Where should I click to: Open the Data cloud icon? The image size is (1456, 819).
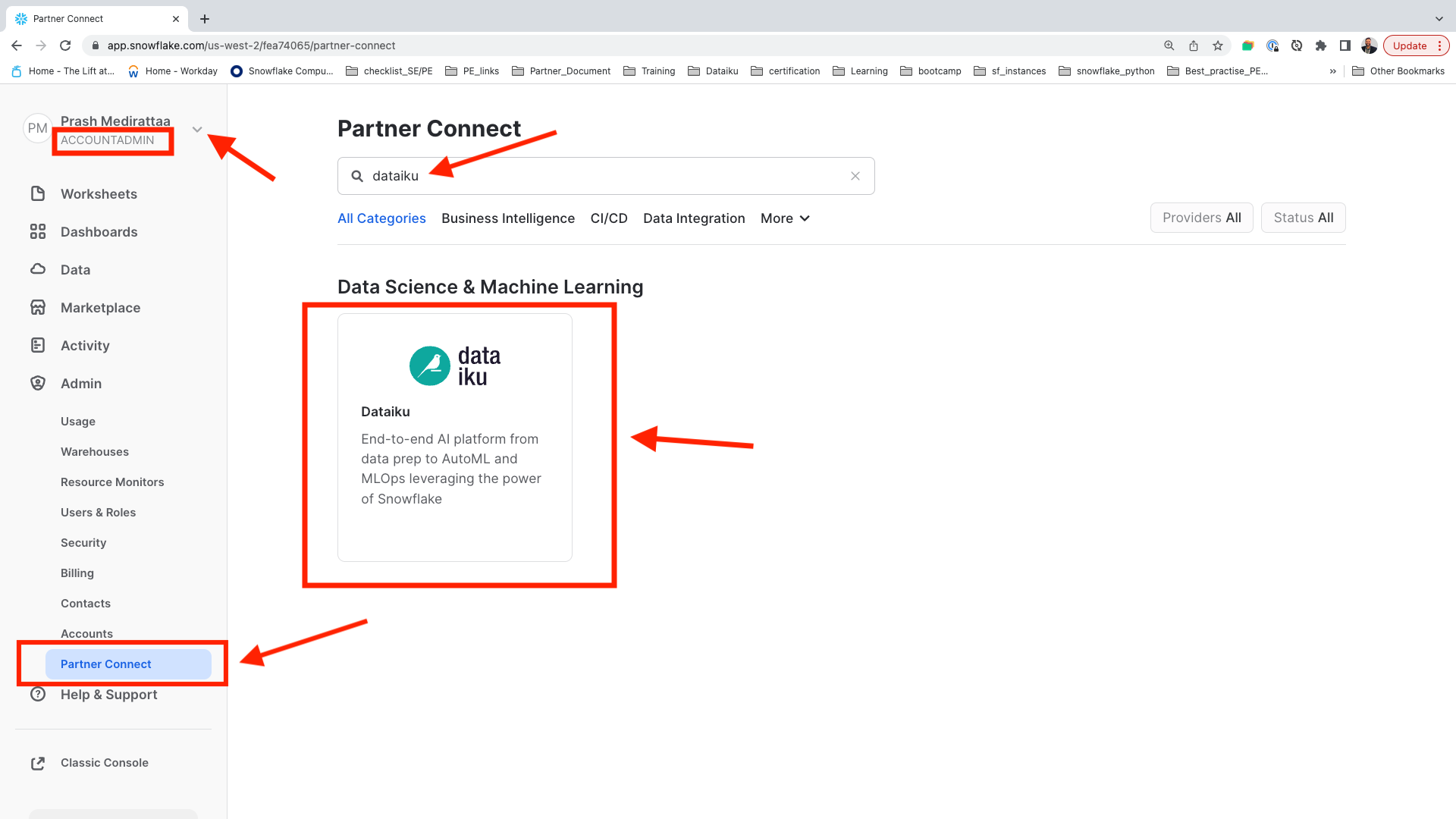point(38,269)
